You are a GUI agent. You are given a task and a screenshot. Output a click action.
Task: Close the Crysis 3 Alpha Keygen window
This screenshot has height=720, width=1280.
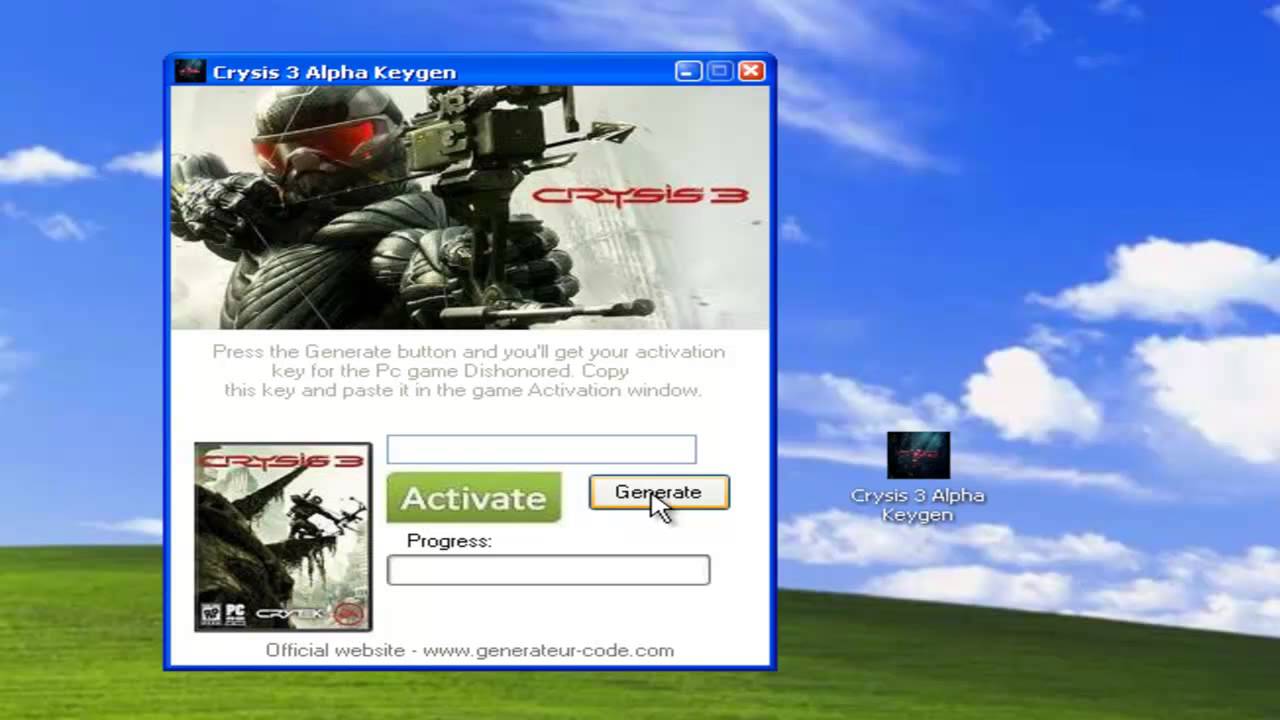point(752,71)
